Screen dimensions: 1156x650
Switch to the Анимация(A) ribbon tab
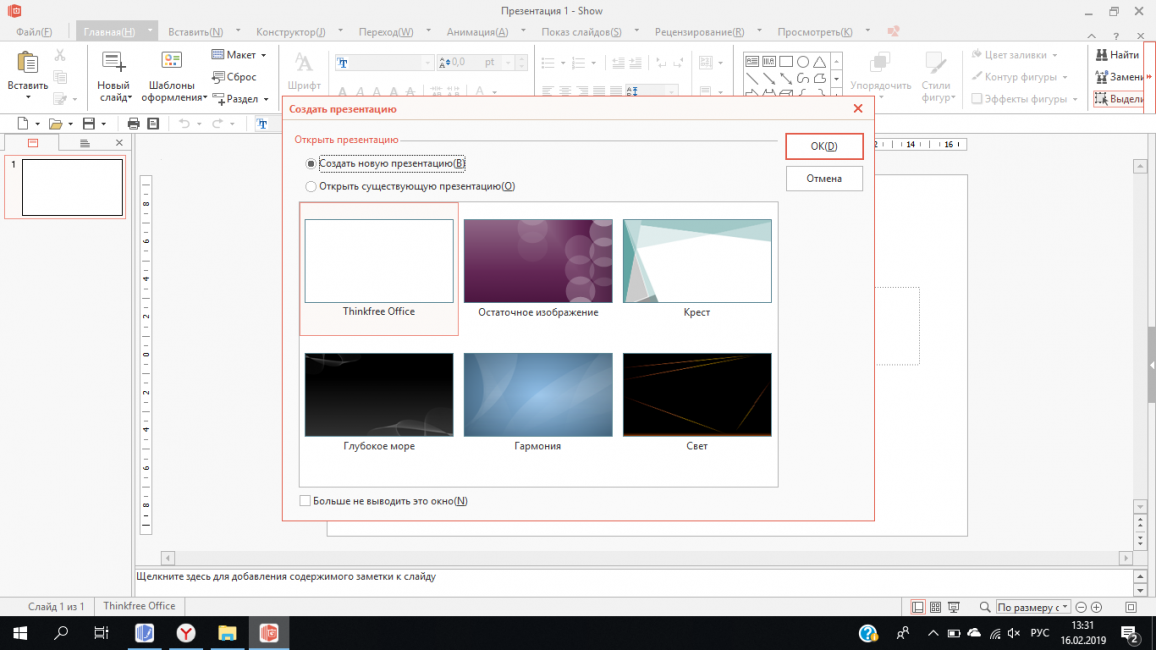477,32
